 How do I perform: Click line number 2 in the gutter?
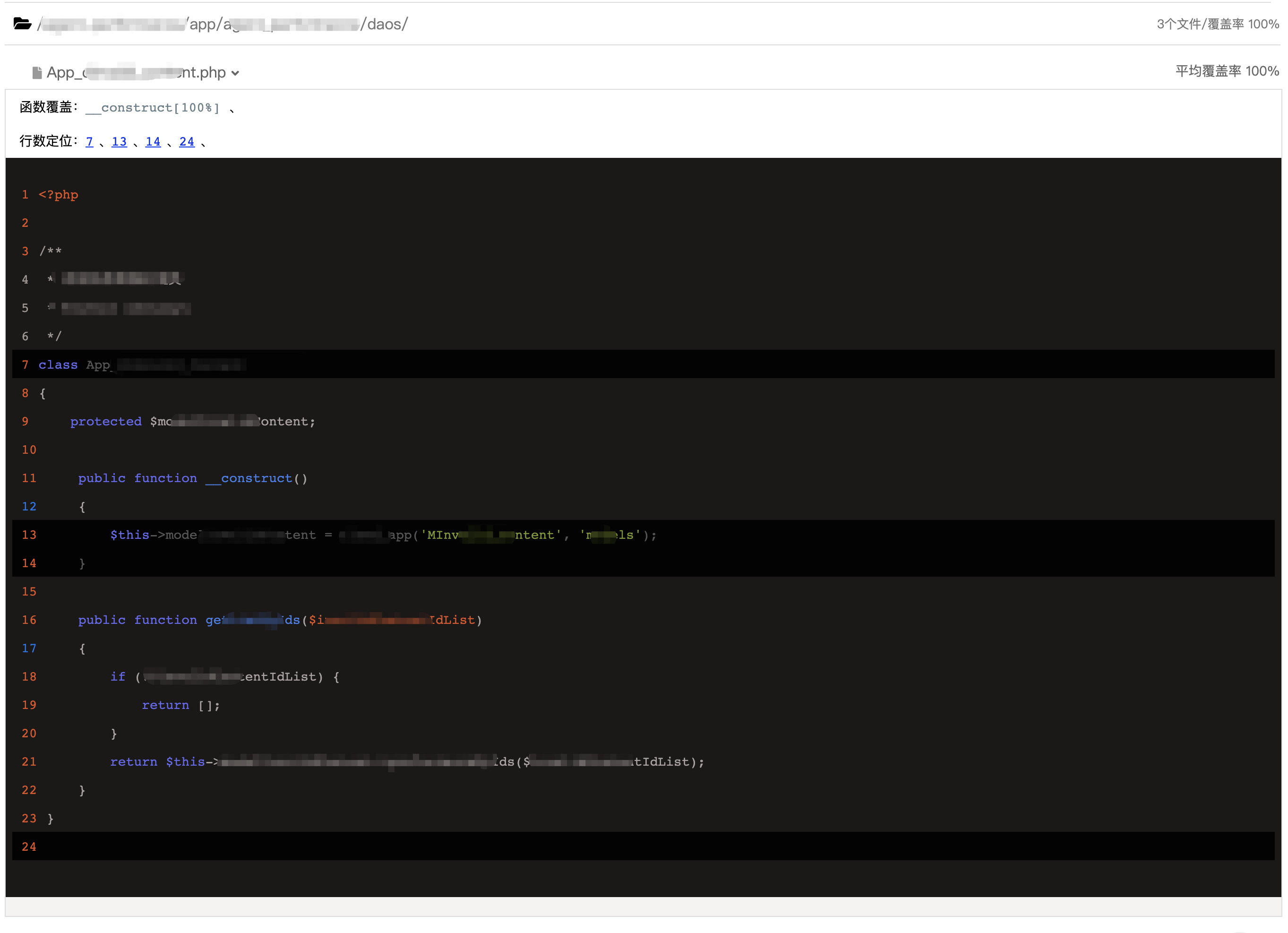25,223
